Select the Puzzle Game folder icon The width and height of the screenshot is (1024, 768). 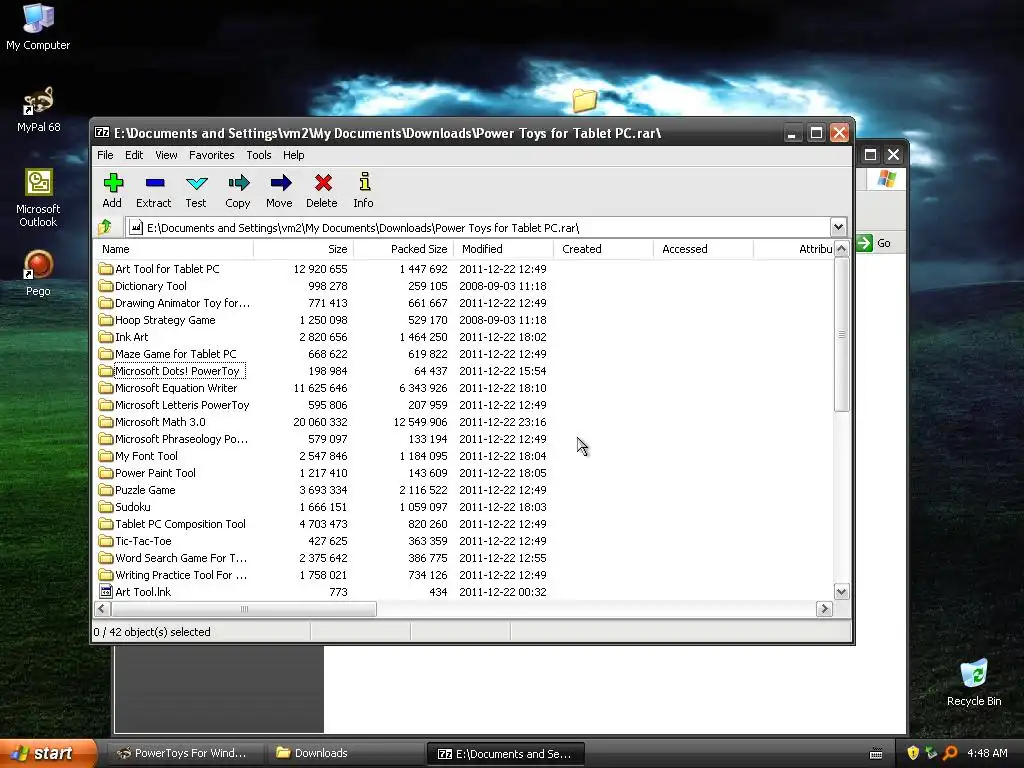click(x=105, y=489)
